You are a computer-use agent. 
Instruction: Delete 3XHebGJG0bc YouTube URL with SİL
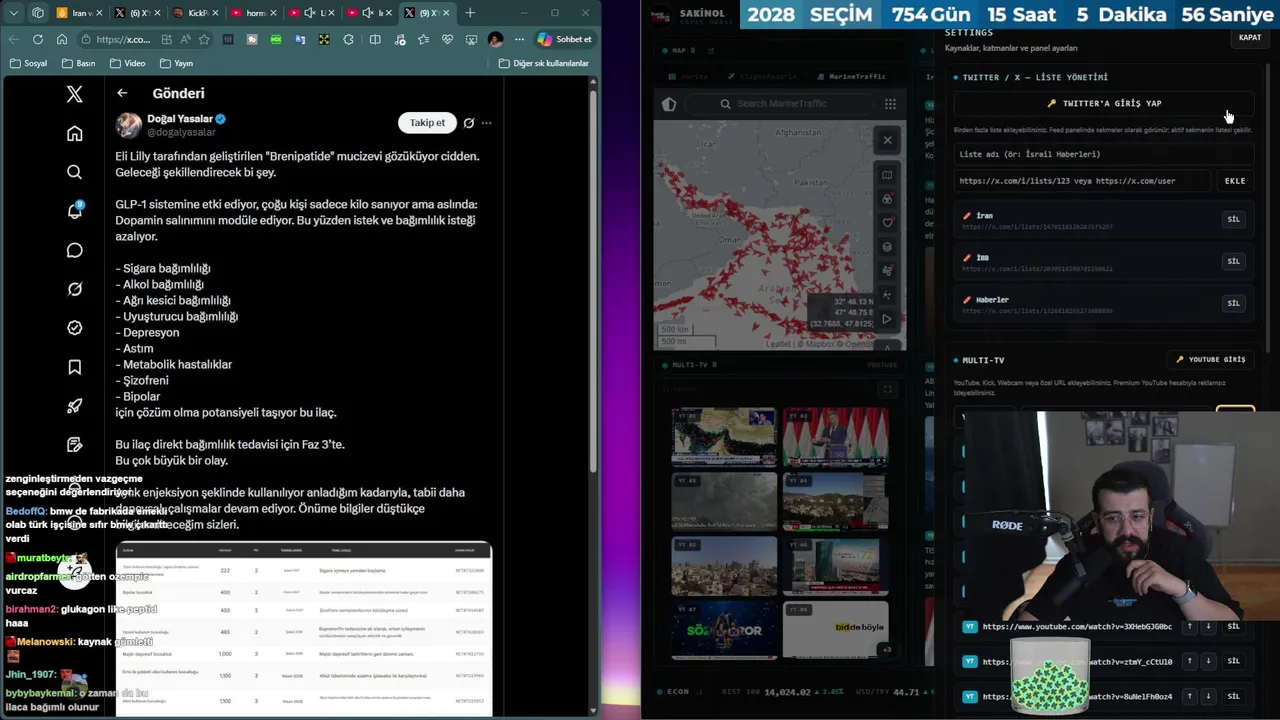[x=1233, y=627]
